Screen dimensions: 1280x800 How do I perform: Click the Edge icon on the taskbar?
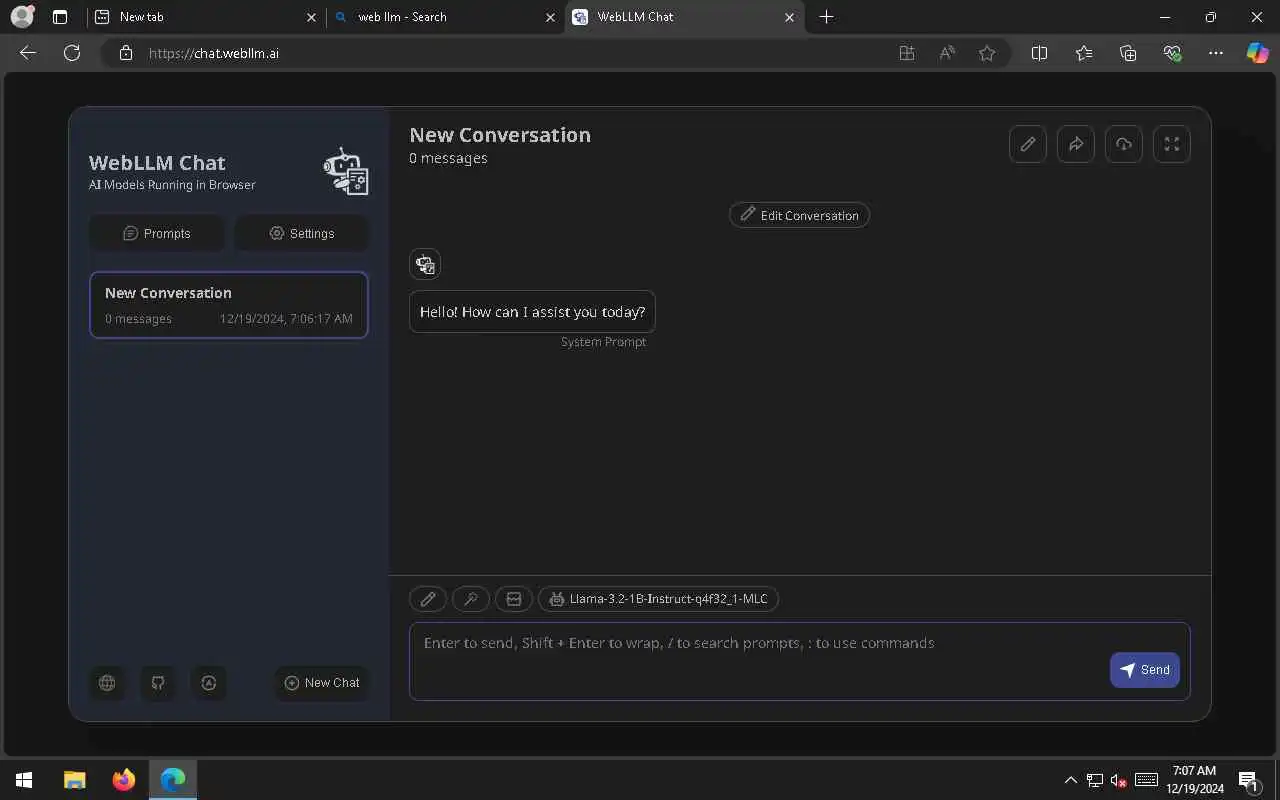(x=173, y=780)
